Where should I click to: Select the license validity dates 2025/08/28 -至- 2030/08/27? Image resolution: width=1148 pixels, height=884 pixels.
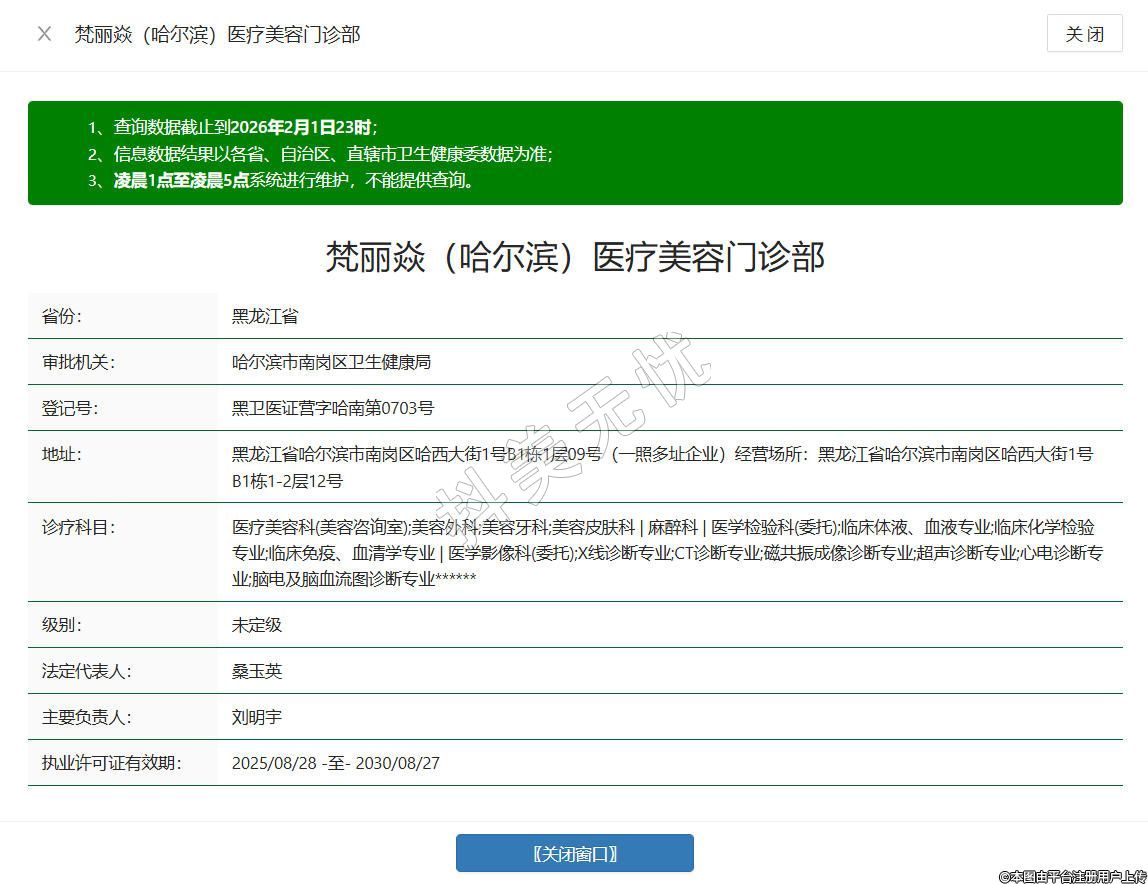(x=335, y=763)
